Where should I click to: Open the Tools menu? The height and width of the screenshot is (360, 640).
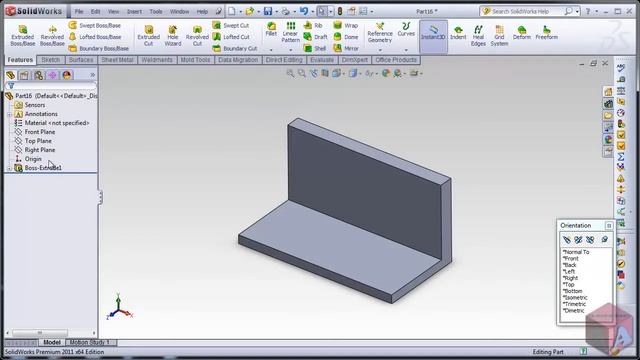click(x=156, y=11)
